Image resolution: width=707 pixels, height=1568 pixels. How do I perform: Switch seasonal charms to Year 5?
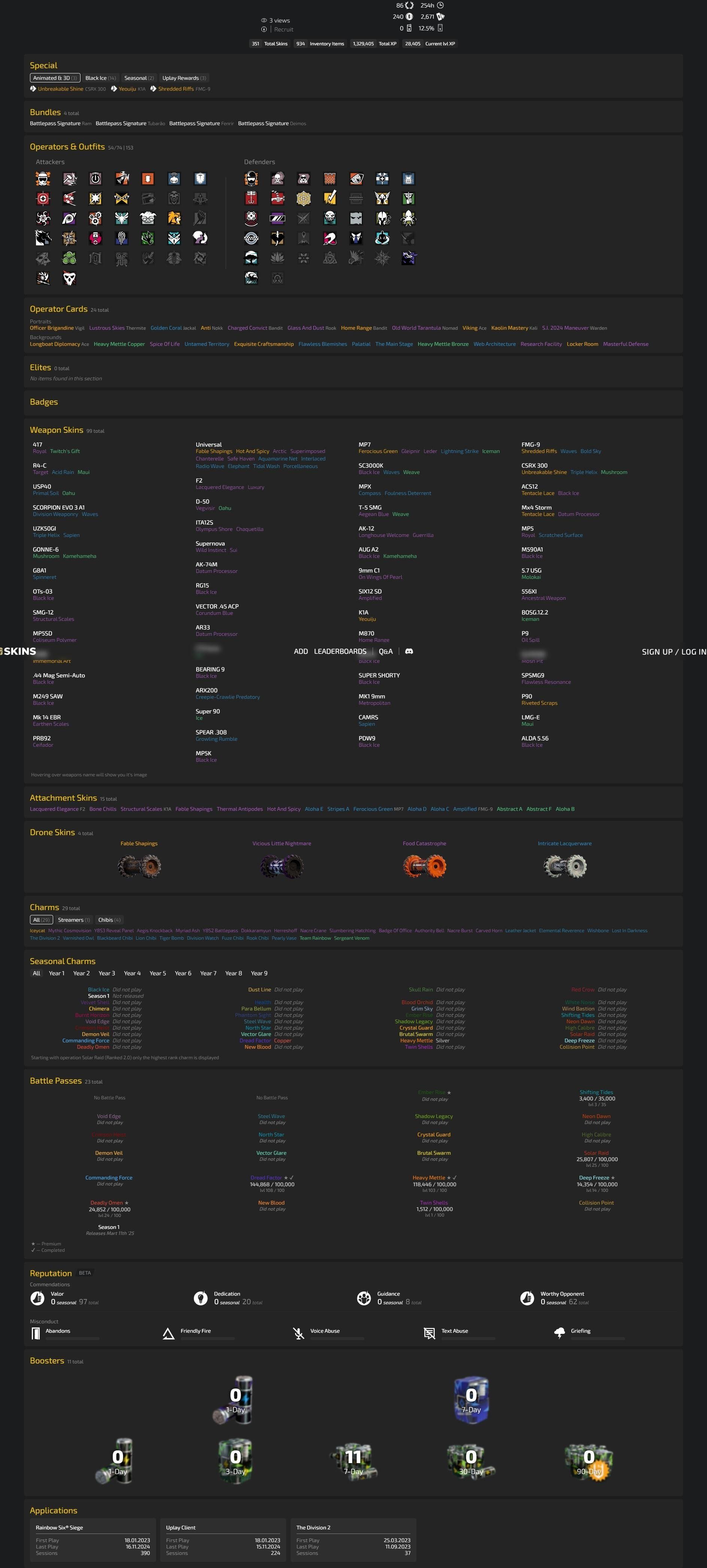pyautogui.click(x=158, y=973)
